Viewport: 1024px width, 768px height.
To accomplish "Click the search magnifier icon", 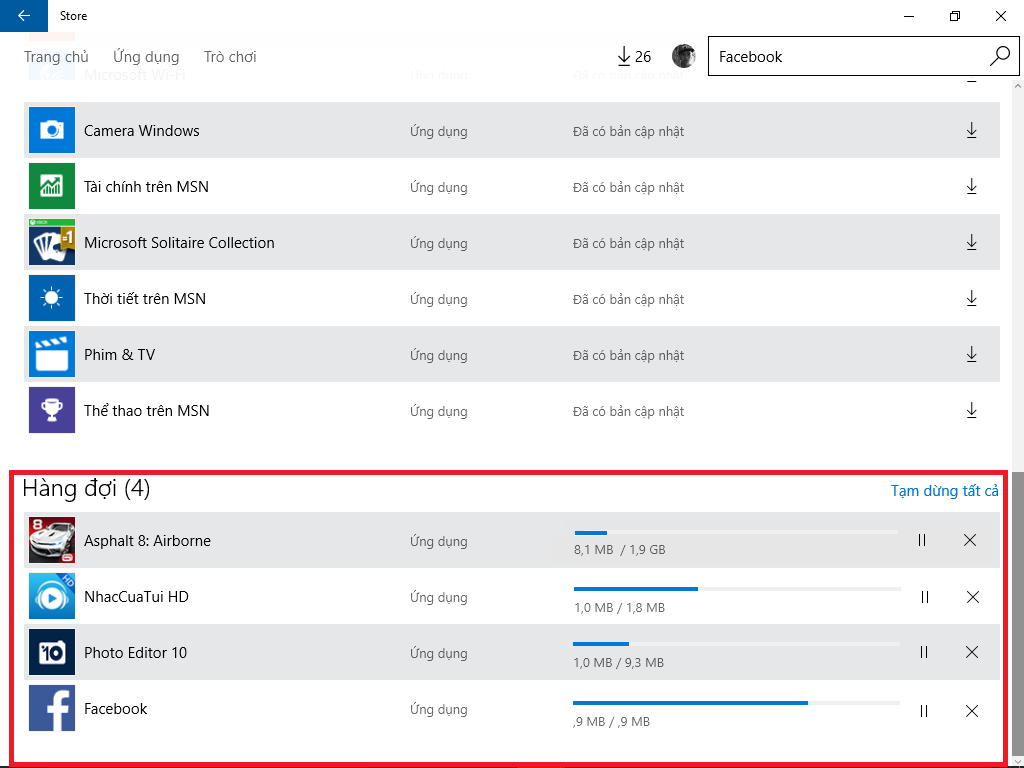I will click(999, 56).
